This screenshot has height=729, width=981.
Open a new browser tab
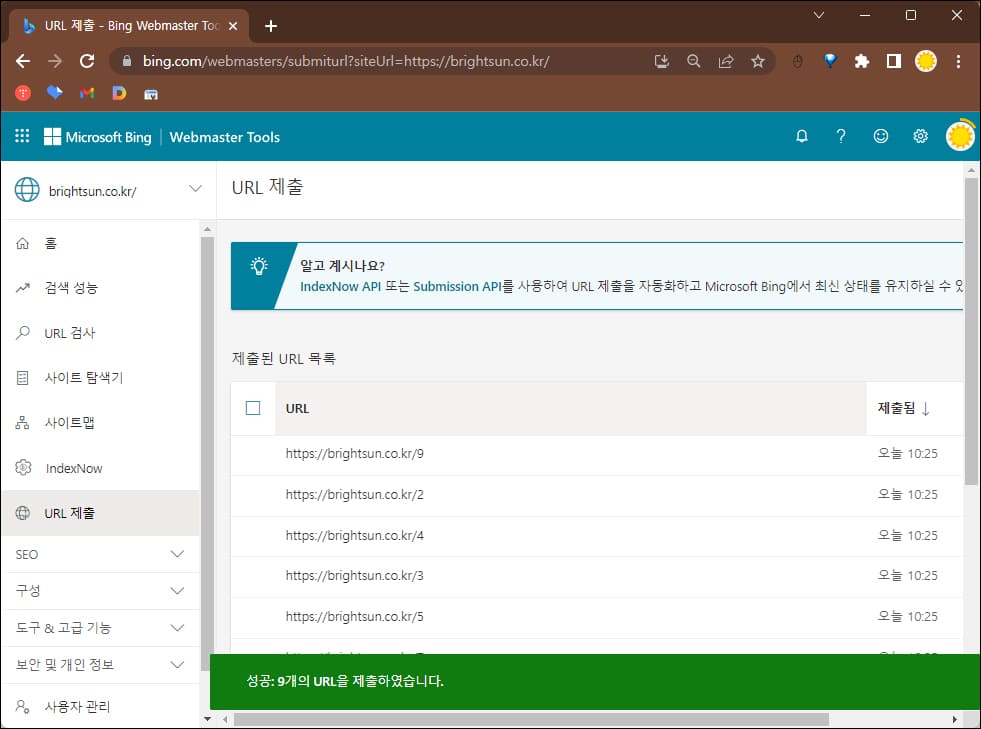[x=271, y=26]
